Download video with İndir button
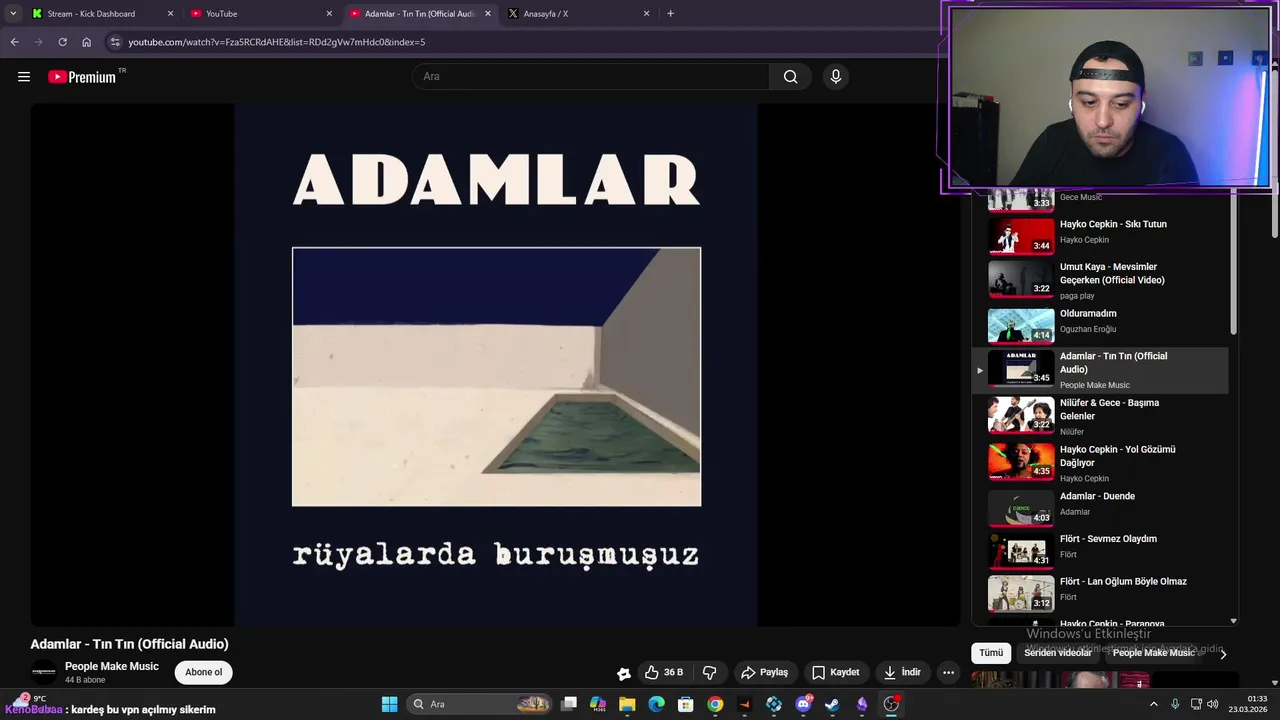The height and width of the screenshot is (720, 1280). 901,672
